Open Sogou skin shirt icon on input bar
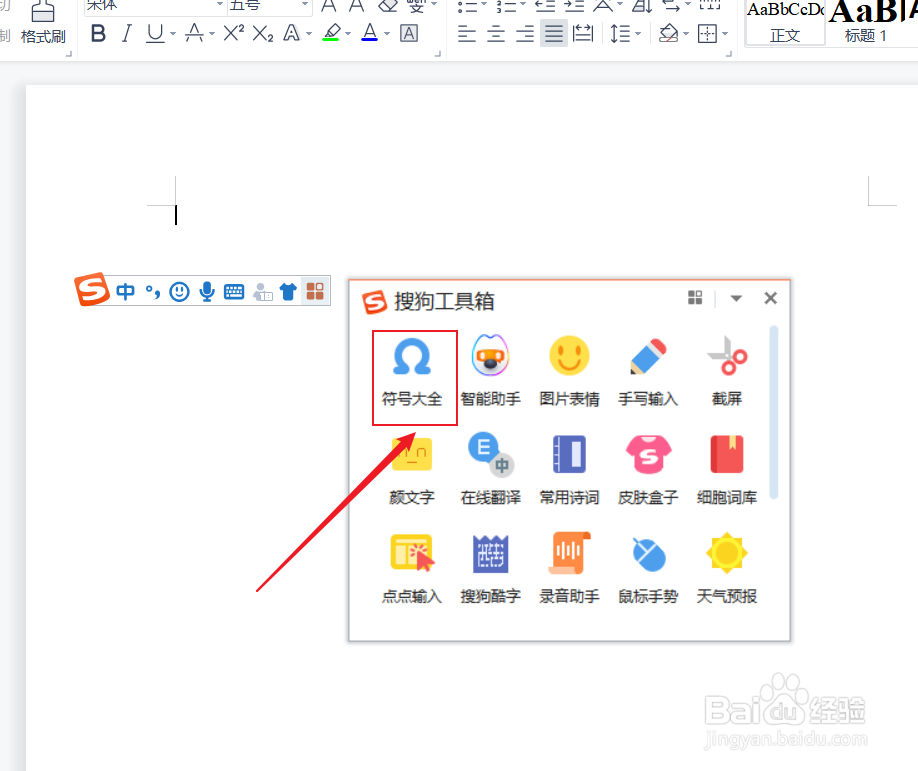The height and width of the screenshot is (771, 918). [288, 291]
